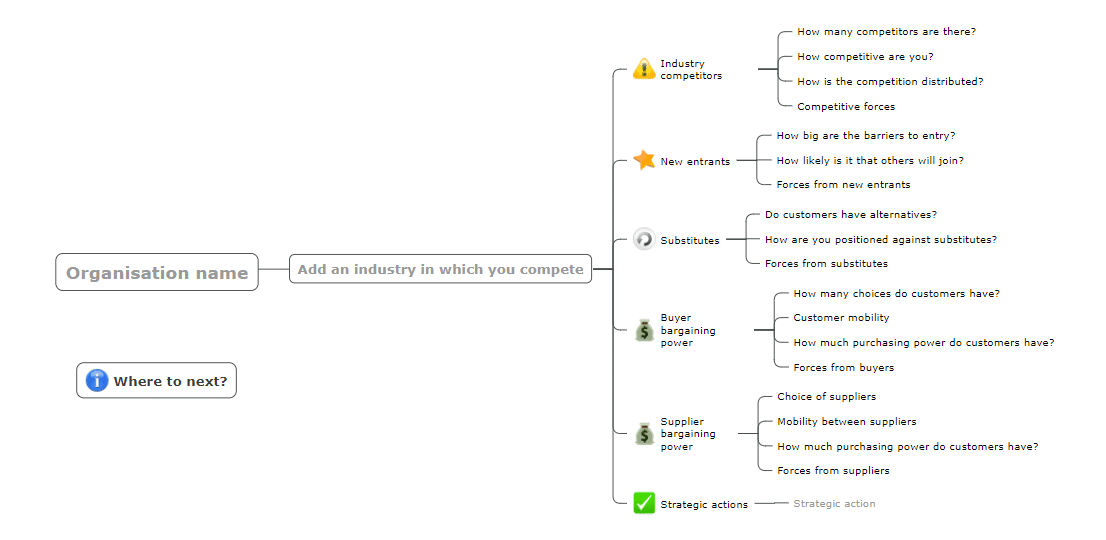Screen dimensions: 1106x540
Task: Select the 'Add an industry in which you compete' node
Action: 440,269
